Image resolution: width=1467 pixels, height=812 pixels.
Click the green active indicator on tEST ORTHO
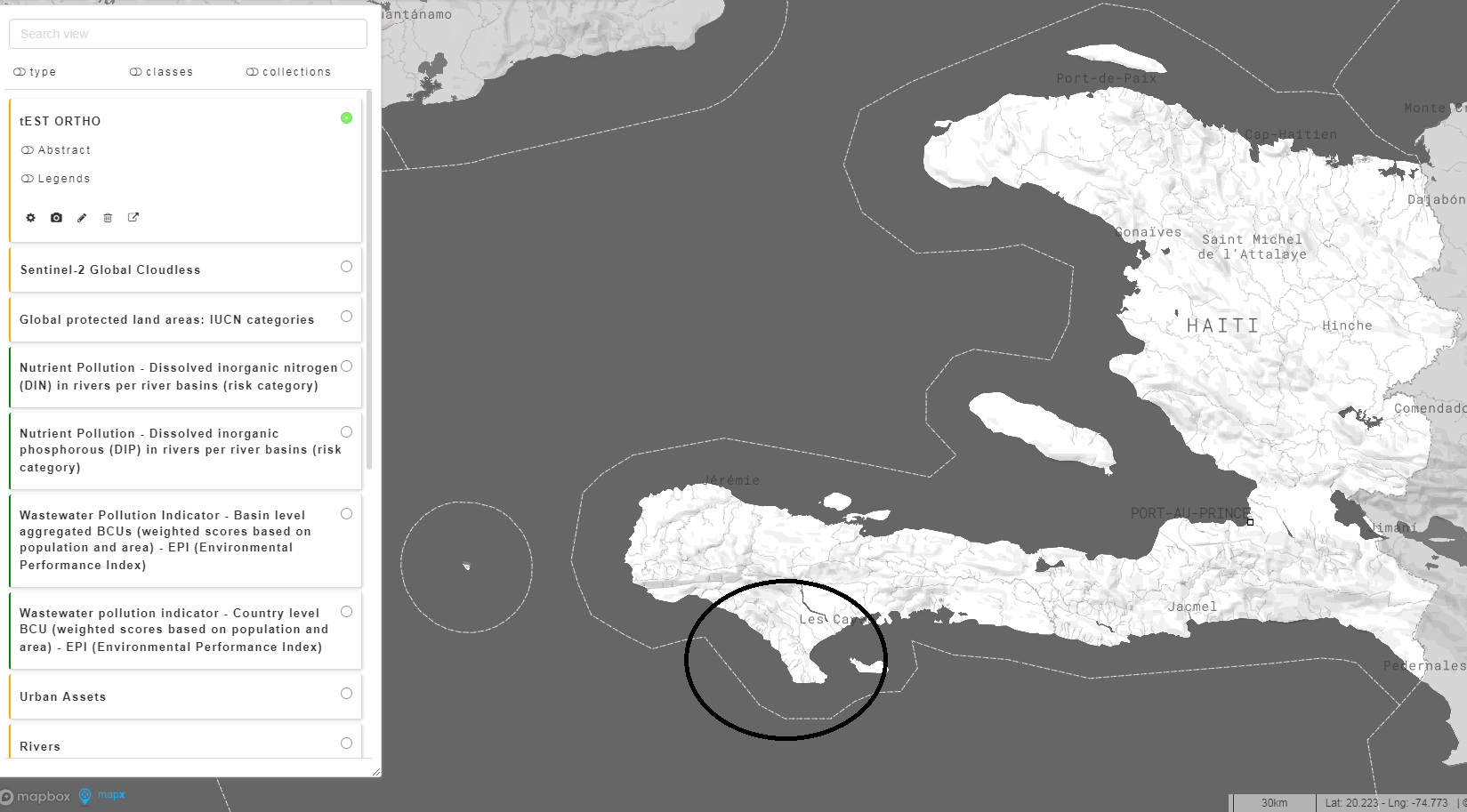pyautogui.click(x=347, y=117)
